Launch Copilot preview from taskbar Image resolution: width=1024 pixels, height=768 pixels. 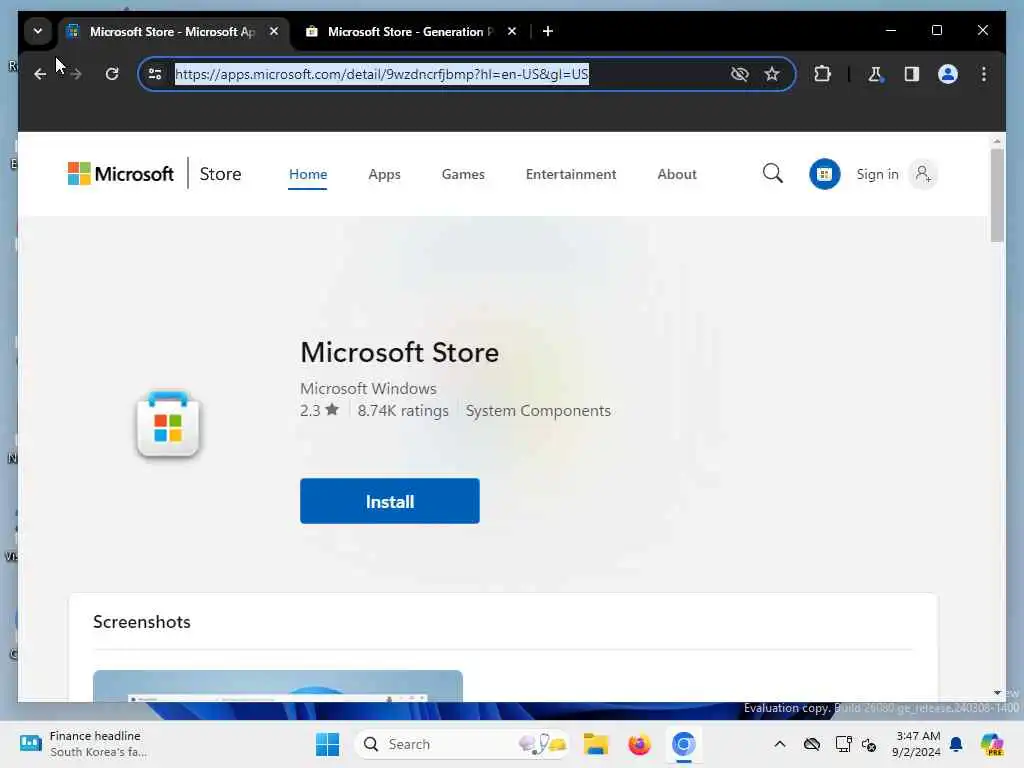click(992, 744)
